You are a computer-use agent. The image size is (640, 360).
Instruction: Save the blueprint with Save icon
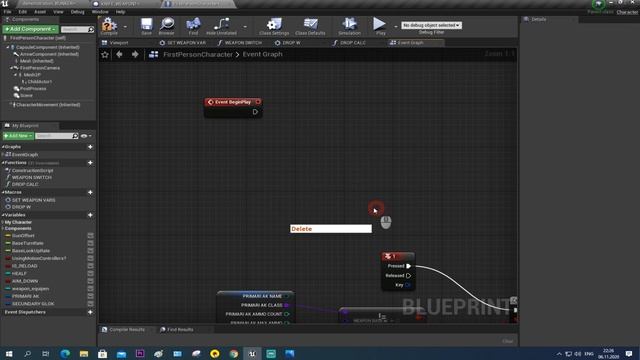click(x=146, y=25)
